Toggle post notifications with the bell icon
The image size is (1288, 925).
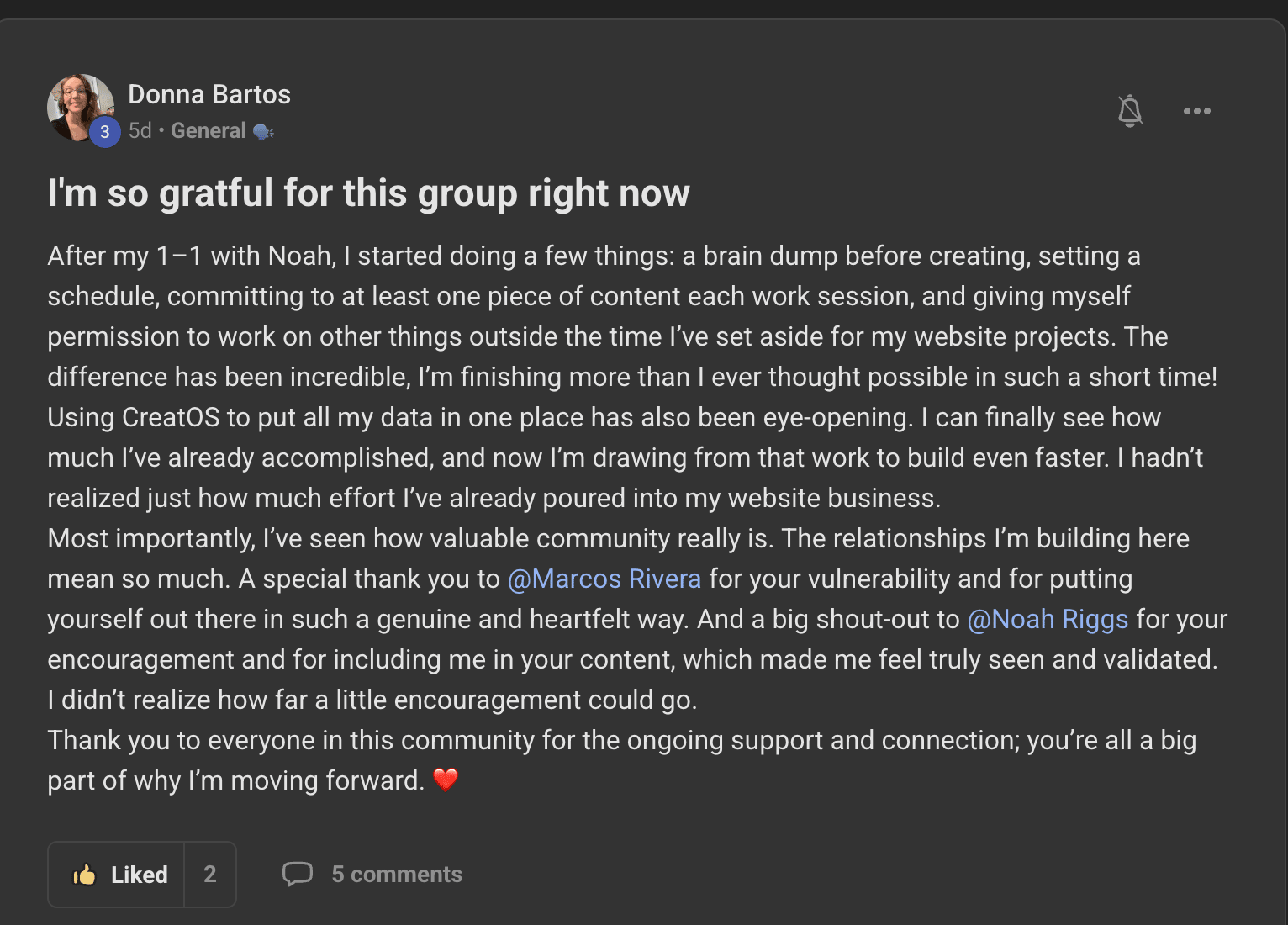click(1130, 111)
